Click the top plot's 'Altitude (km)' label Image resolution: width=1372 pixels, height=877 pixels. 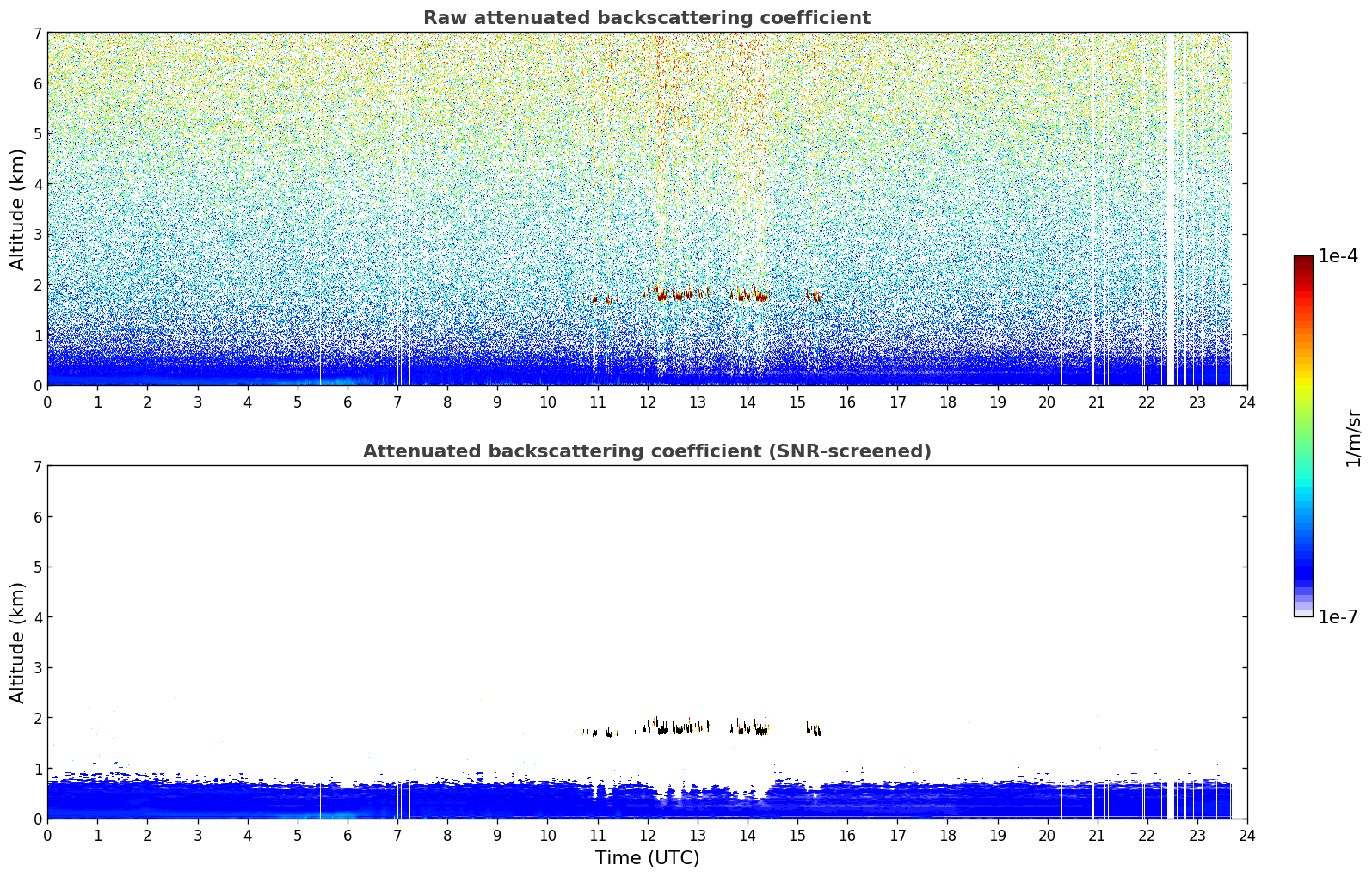(x=18, y=209)
